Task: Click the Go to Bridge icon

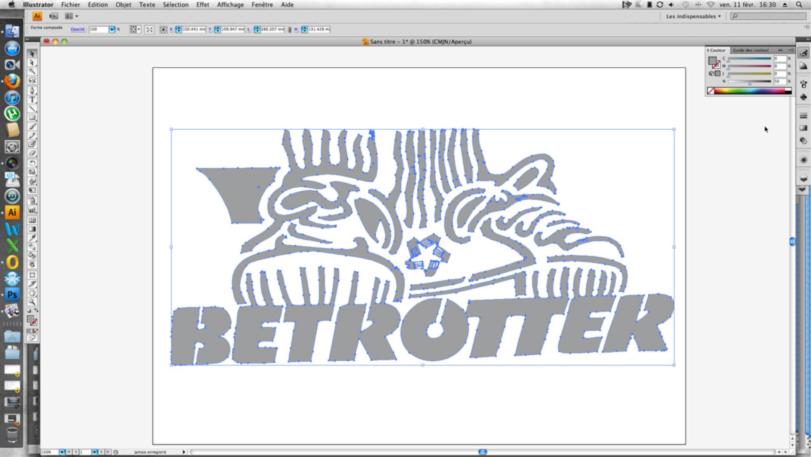Action: [x=53, y=17]
